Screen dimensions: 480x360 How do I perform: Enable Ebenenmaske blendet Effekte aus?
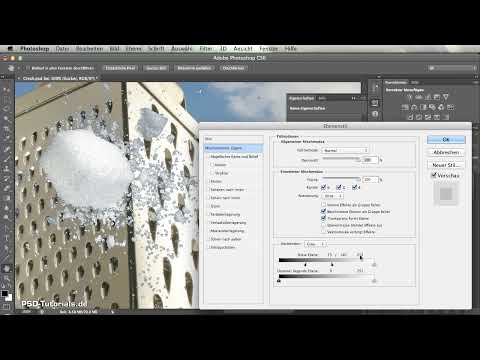point(323,225)
